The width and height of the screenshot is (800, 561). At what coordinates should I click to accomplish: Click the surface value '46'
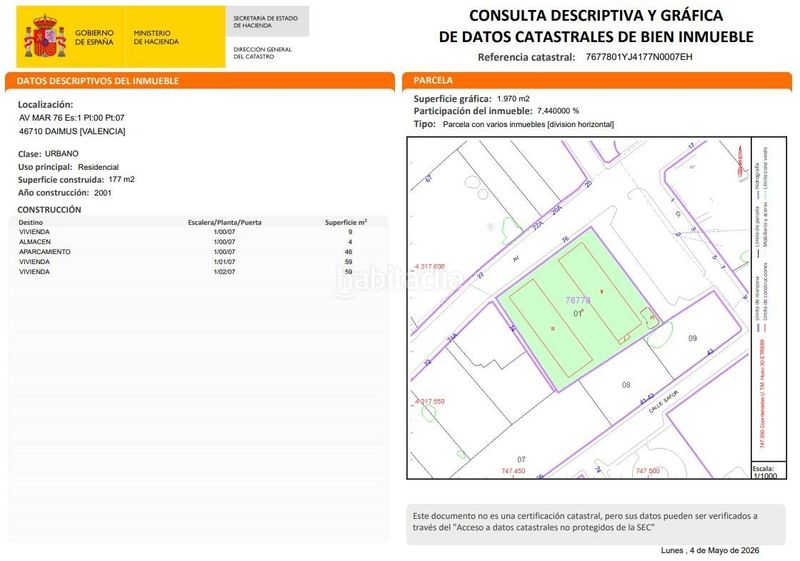tap(348, 252)
